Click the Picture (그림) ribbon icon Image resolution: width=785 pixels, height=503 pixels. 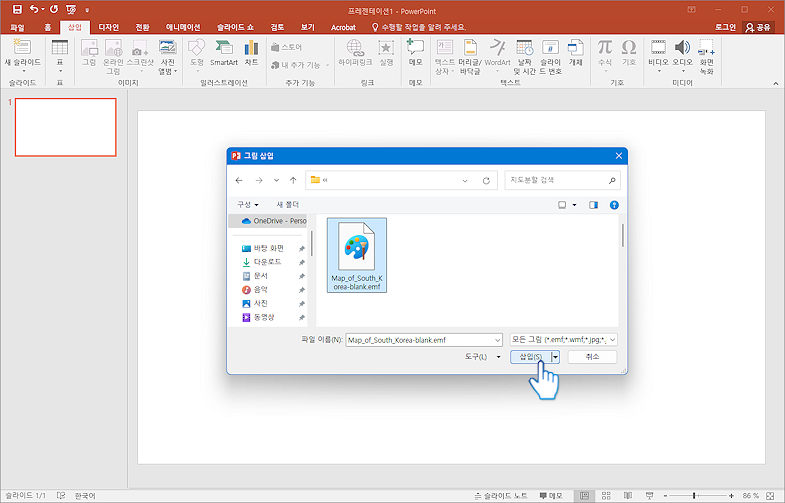pyautogui.click(x=89, y=48)
